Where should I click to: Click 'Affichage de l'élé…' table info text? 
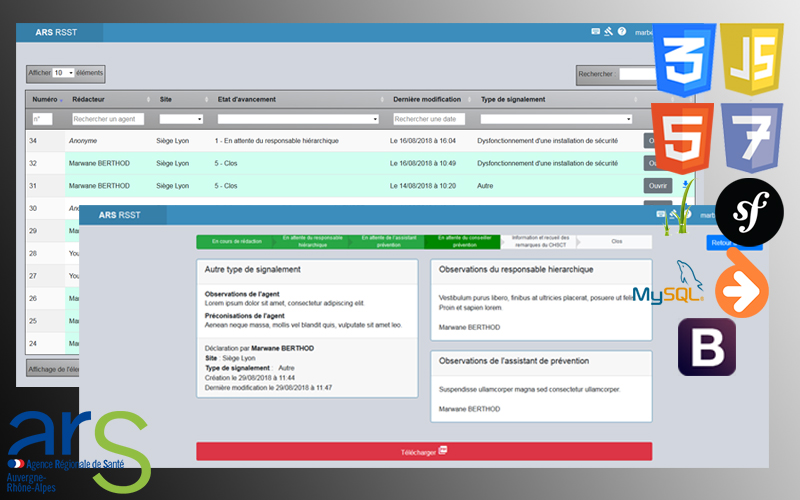54,369
